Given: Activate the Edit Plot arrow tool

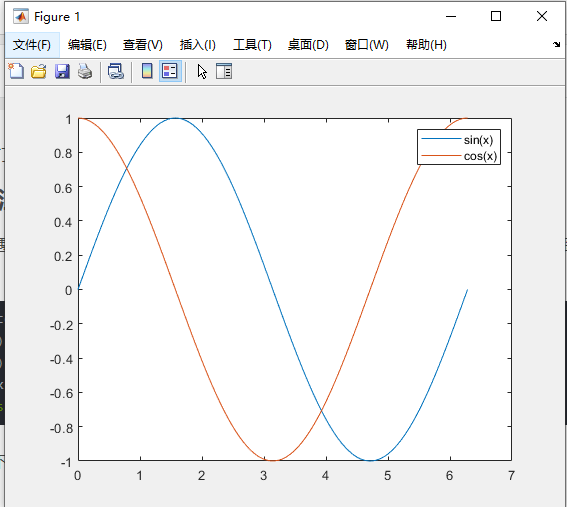Looking at the screenshot, I should point(202,71).
